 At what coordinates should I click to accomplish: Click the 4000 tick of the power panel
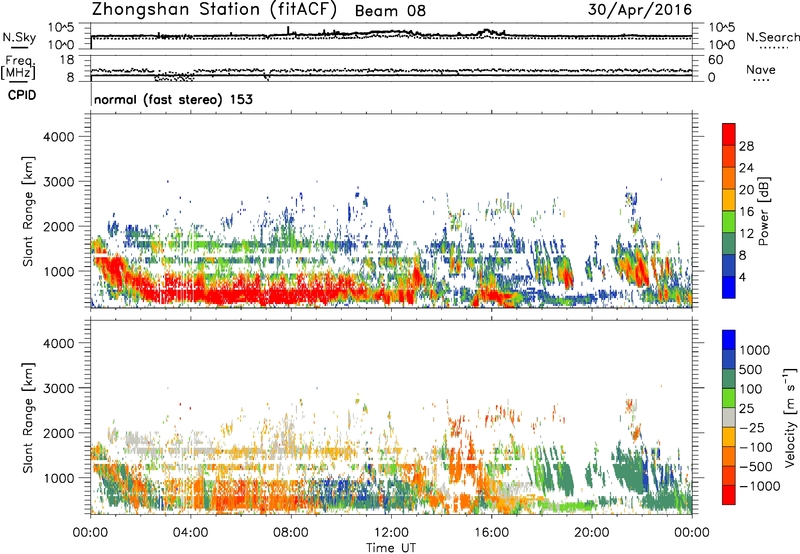pyautogui.click(x=58, y=137)
